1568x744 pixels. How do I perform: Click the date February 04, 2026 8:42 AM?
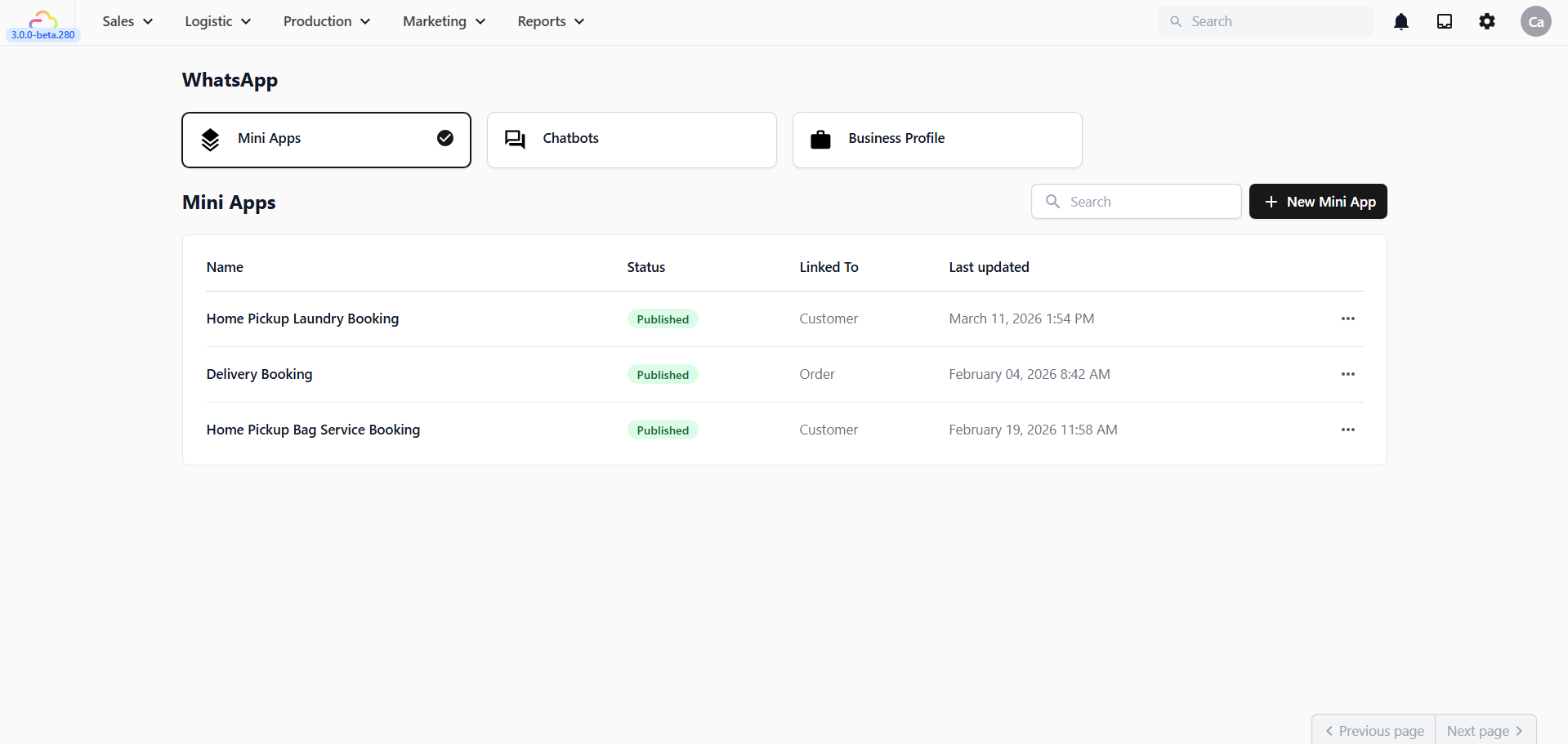[1030, 374]
